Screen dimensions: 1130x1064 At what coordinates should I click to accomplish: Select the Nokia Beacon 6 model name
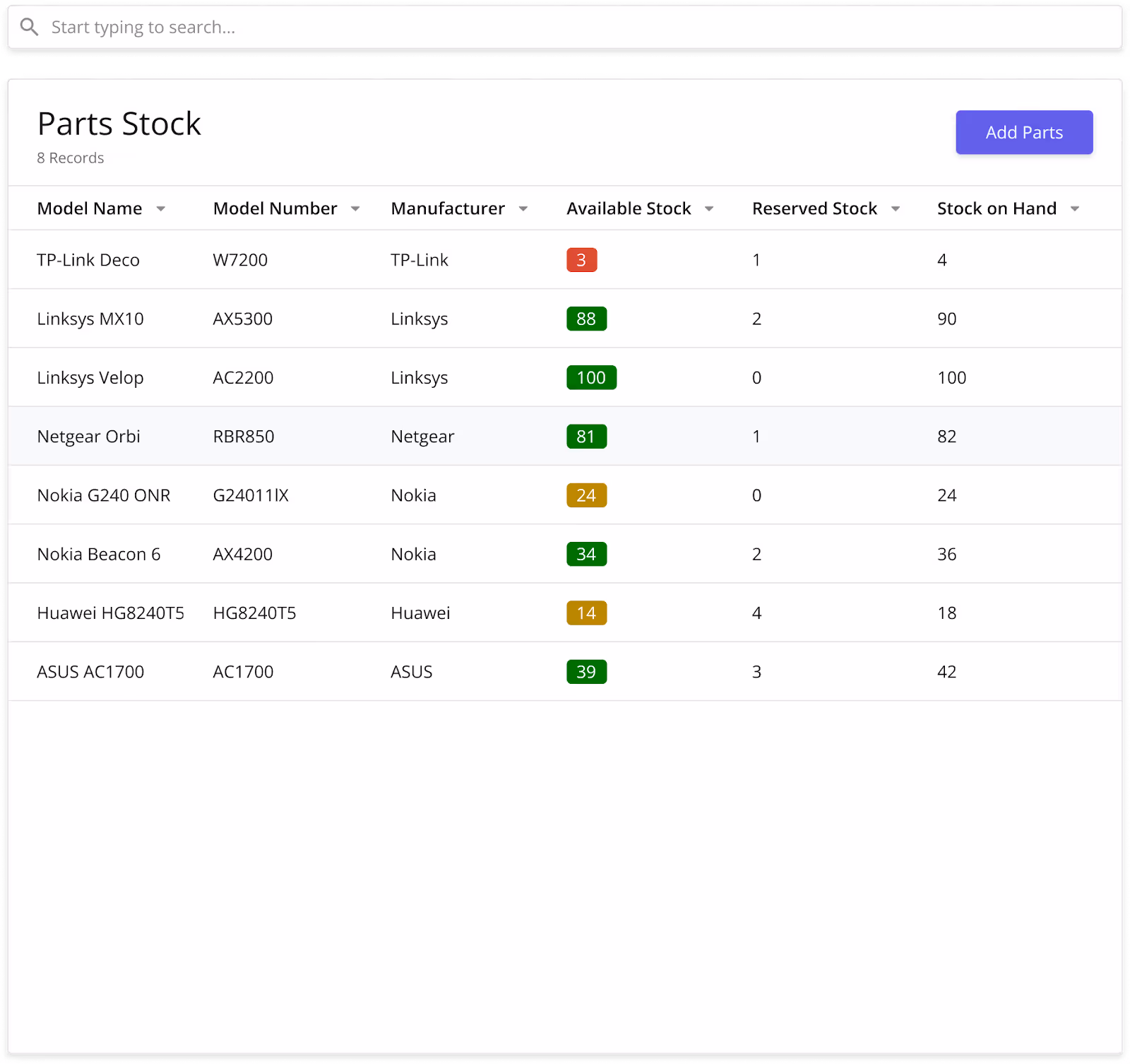coord(99,554)
